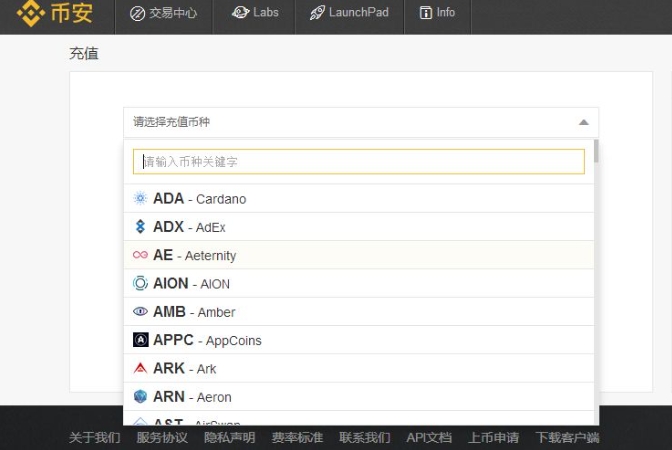Click the 请选择充值币种 dropdown field

tap(361, 123)
